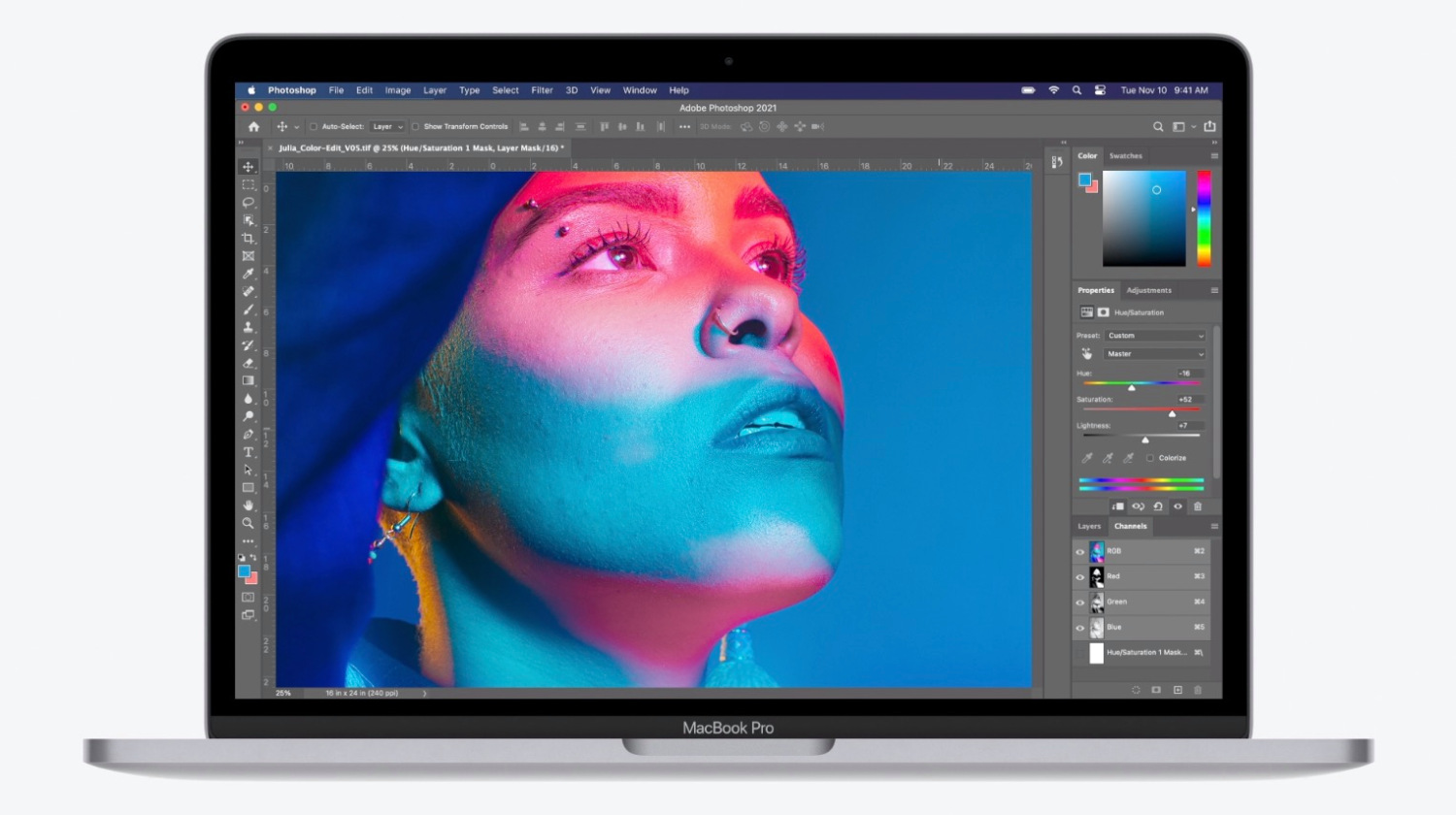Select the Eraser tool
Image resolution: width=1456 pixels, height=815 pixels.
tap(248, 363)
